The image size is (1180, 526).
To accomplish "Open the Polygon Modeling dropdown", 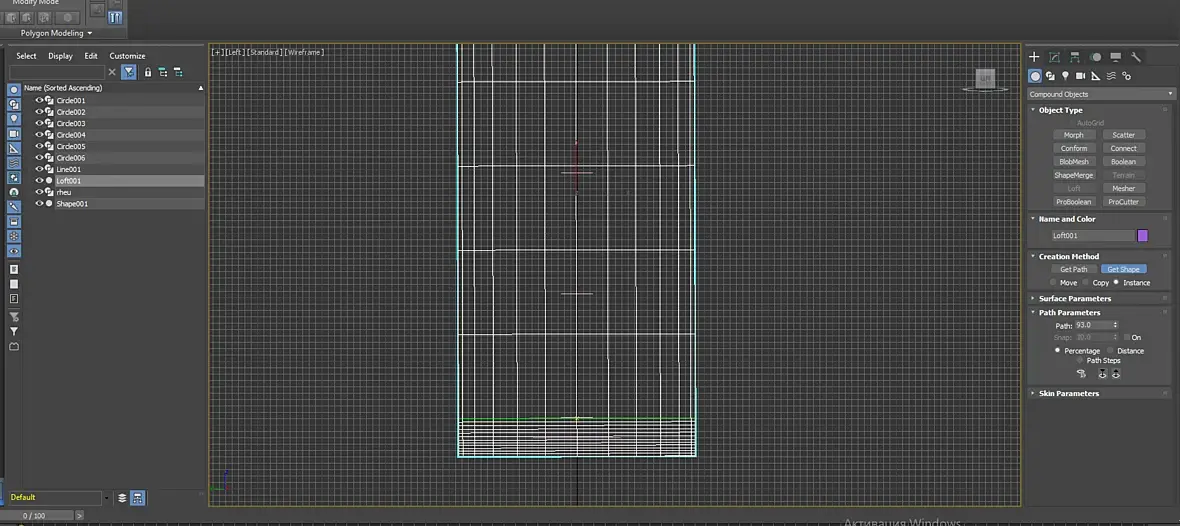I will tap(56, 33).
